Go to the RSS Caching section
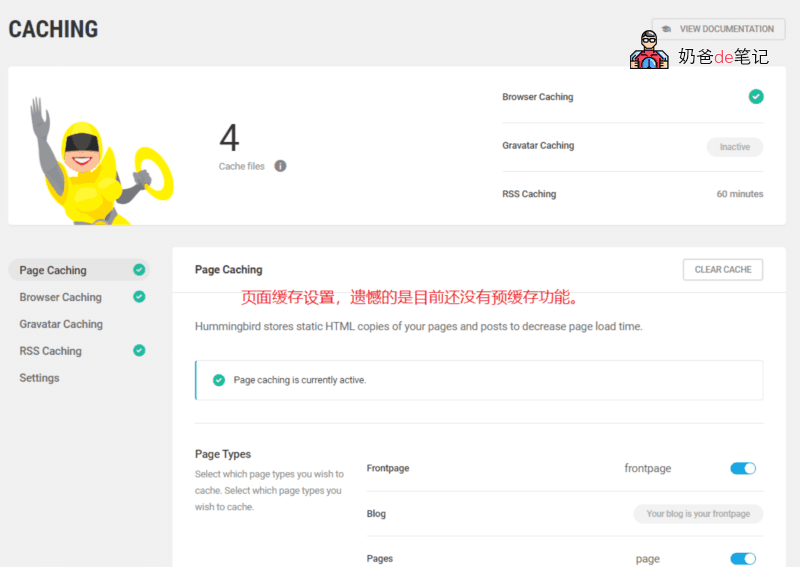Screen dimensions: 800x567 (x=50, y=351)
